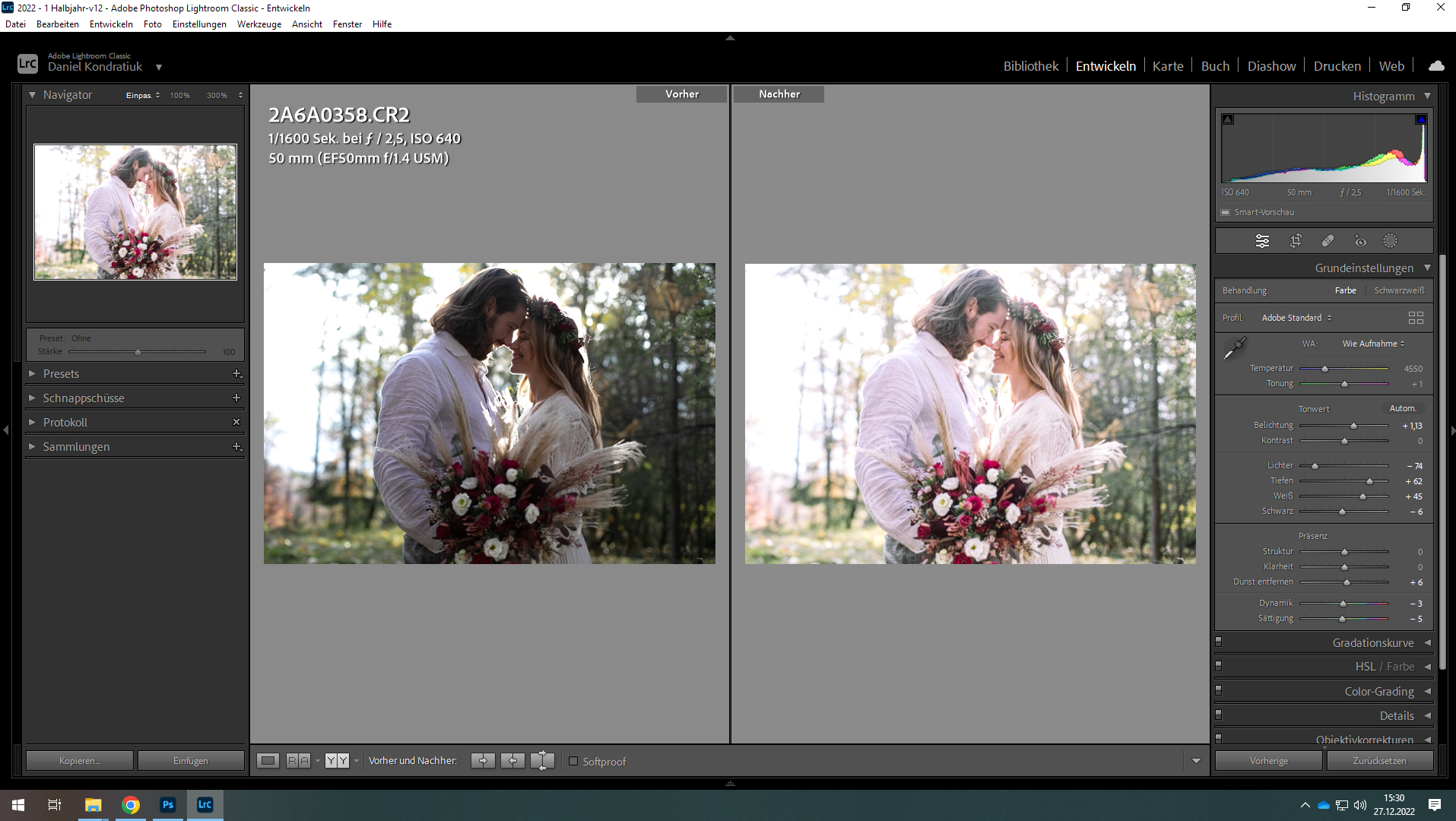1456x821 pixels.
Task: Open the profile browser grid icon
Action: pos(1415,318)
